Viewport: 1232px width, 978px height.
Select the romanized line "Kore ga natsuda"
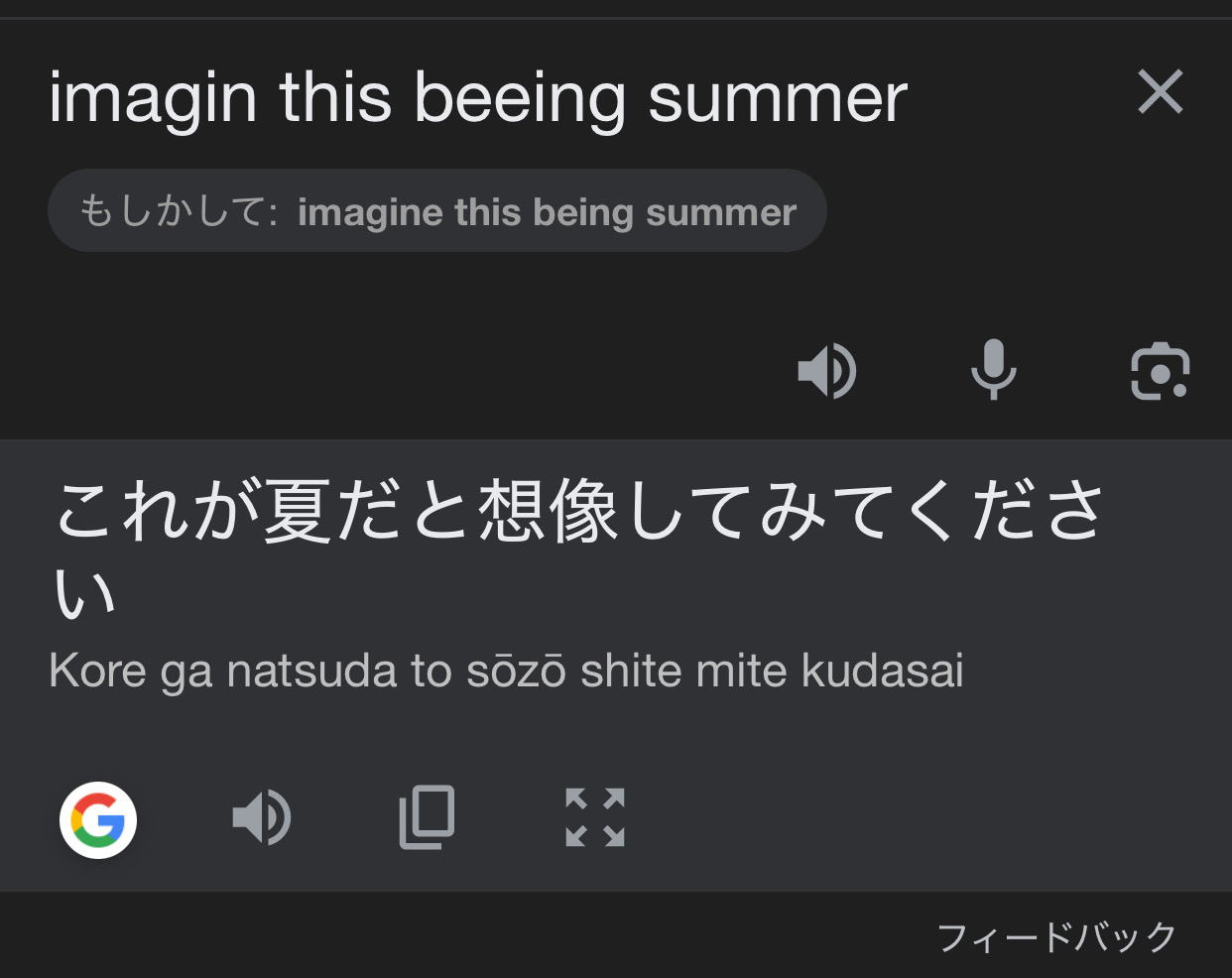pos(222,671)
